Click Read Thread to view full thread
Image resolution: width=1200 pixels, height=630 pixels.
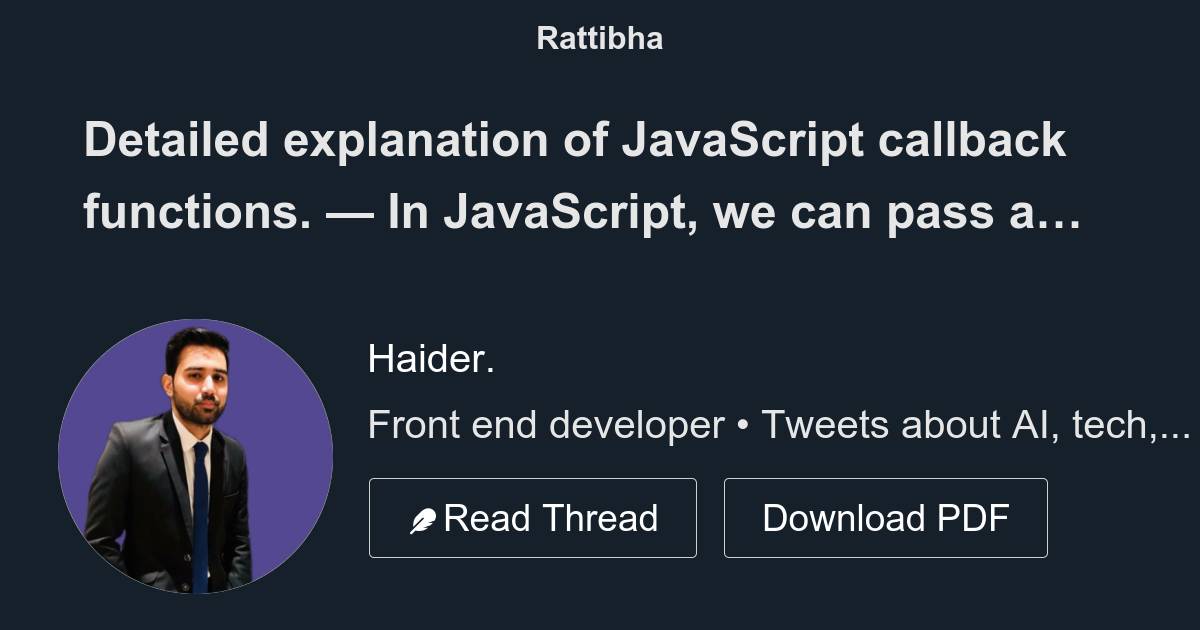click(533, 517)
